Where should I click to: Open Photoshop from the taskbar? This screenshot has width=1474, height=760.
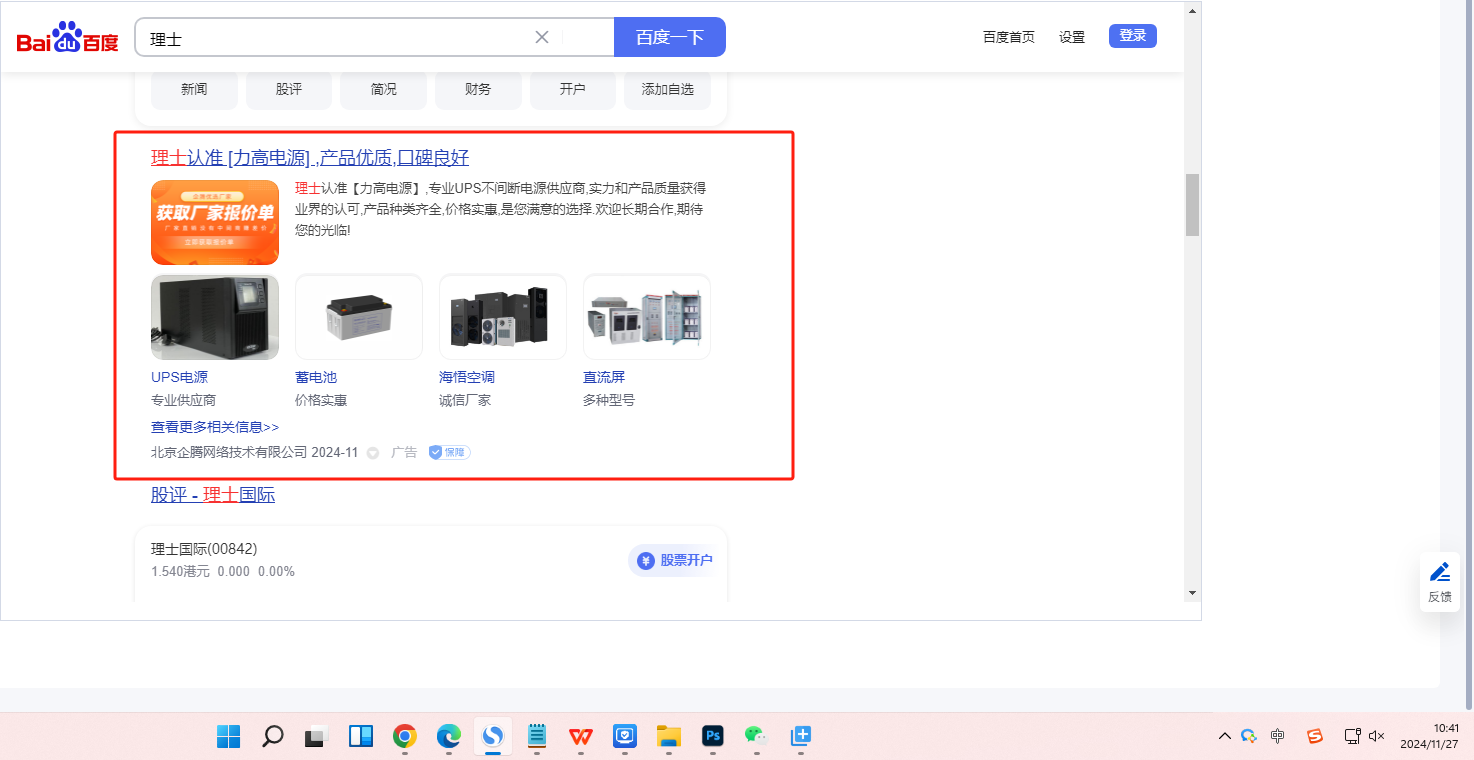point(713,736)
